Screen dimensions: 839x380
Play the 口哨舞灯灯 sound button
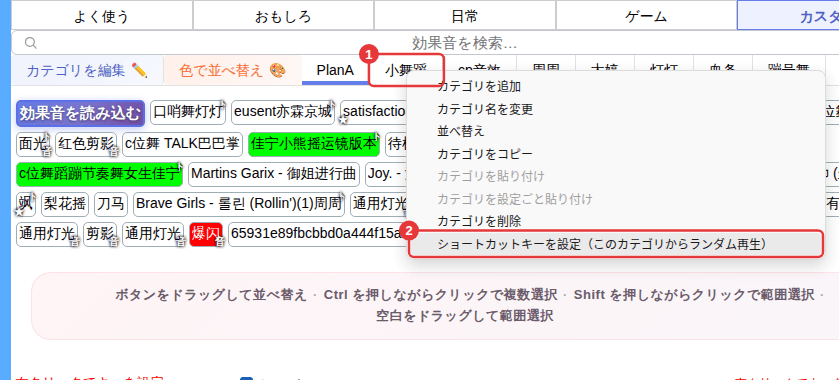[x=188, y=112]
